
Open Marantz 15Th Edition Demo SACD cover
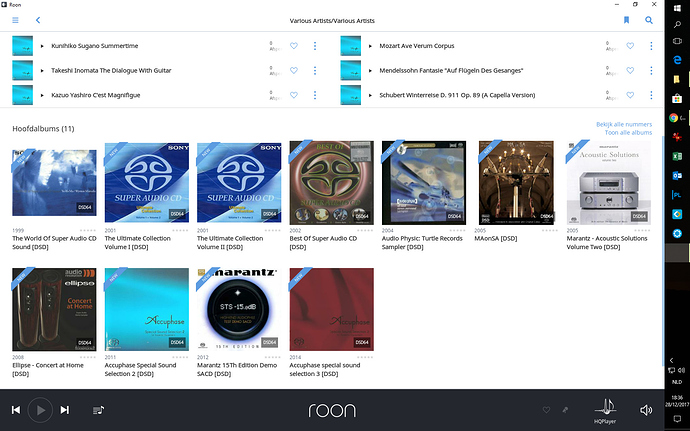(239, 309)
